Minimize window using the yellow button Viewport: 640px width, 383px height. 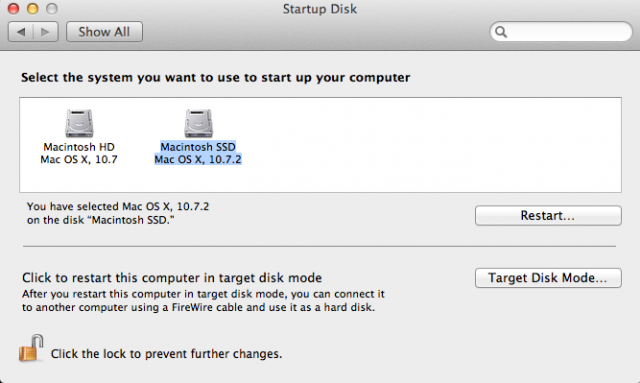click(32, 9)
